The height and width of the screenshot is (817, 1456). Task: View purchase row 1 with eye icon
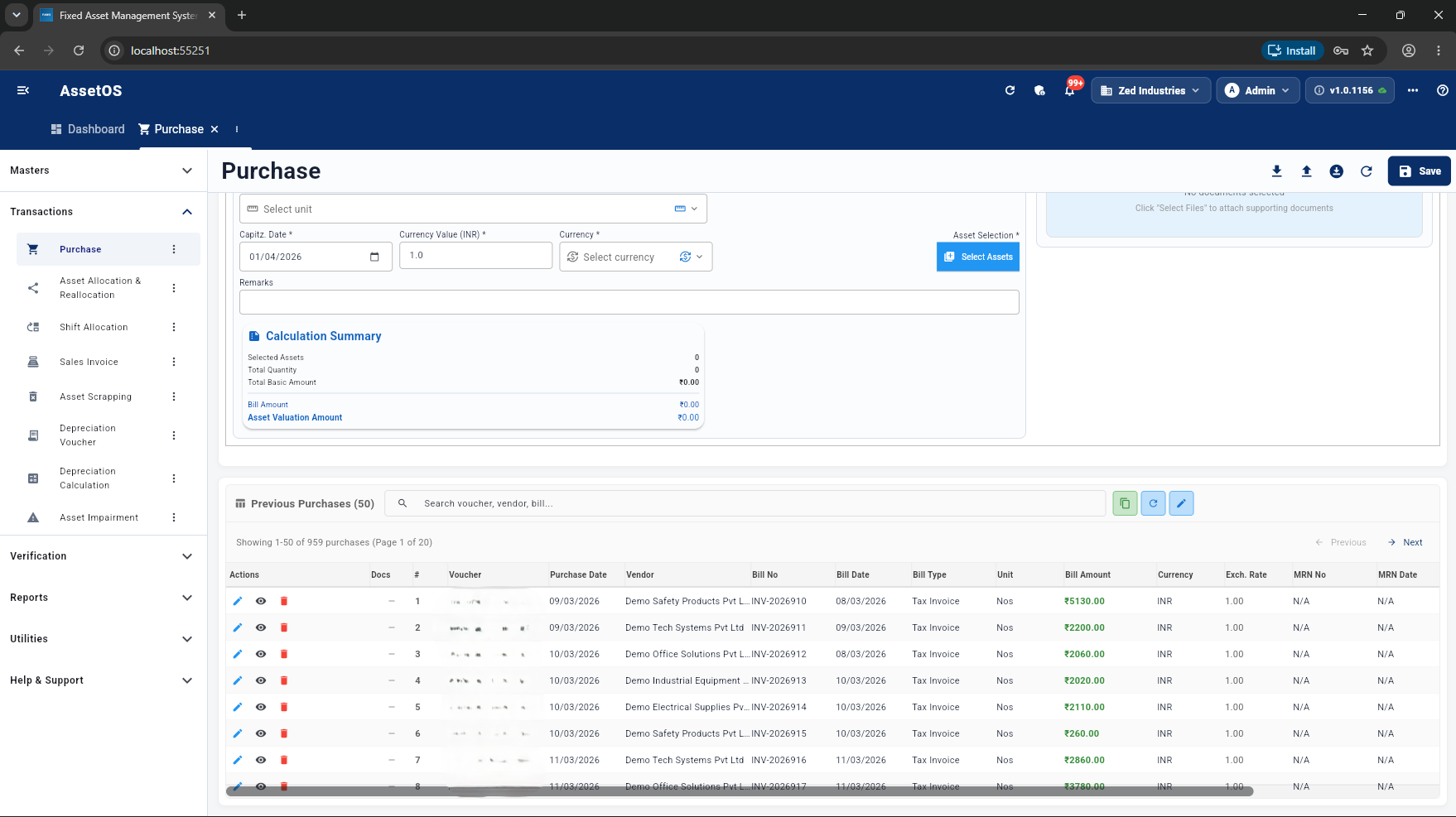tap(261, 601)
